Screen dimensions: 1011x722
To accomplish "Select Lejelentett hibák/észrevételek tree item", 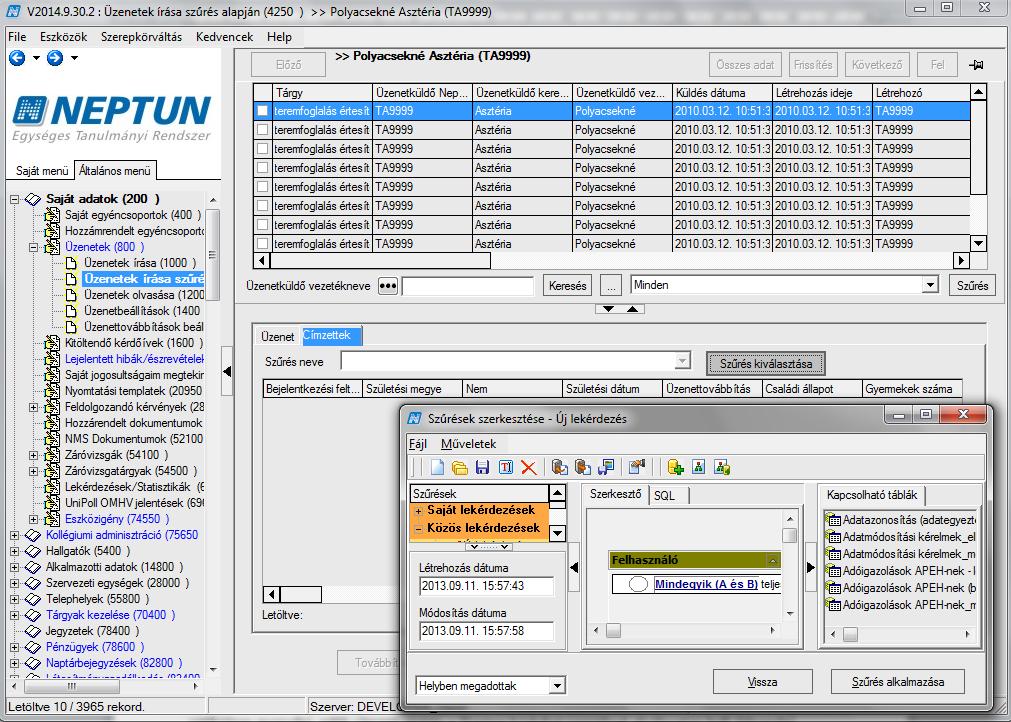I will tap(134, 359).
